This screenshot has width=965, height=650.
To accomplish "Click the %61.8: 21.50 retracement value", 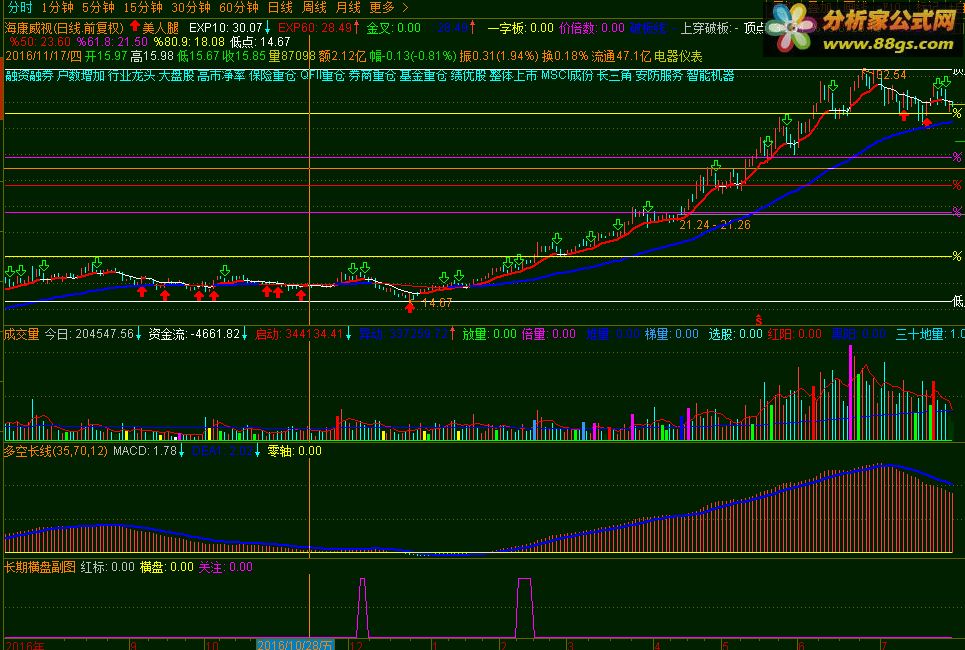I will click(x=112, y=42).
